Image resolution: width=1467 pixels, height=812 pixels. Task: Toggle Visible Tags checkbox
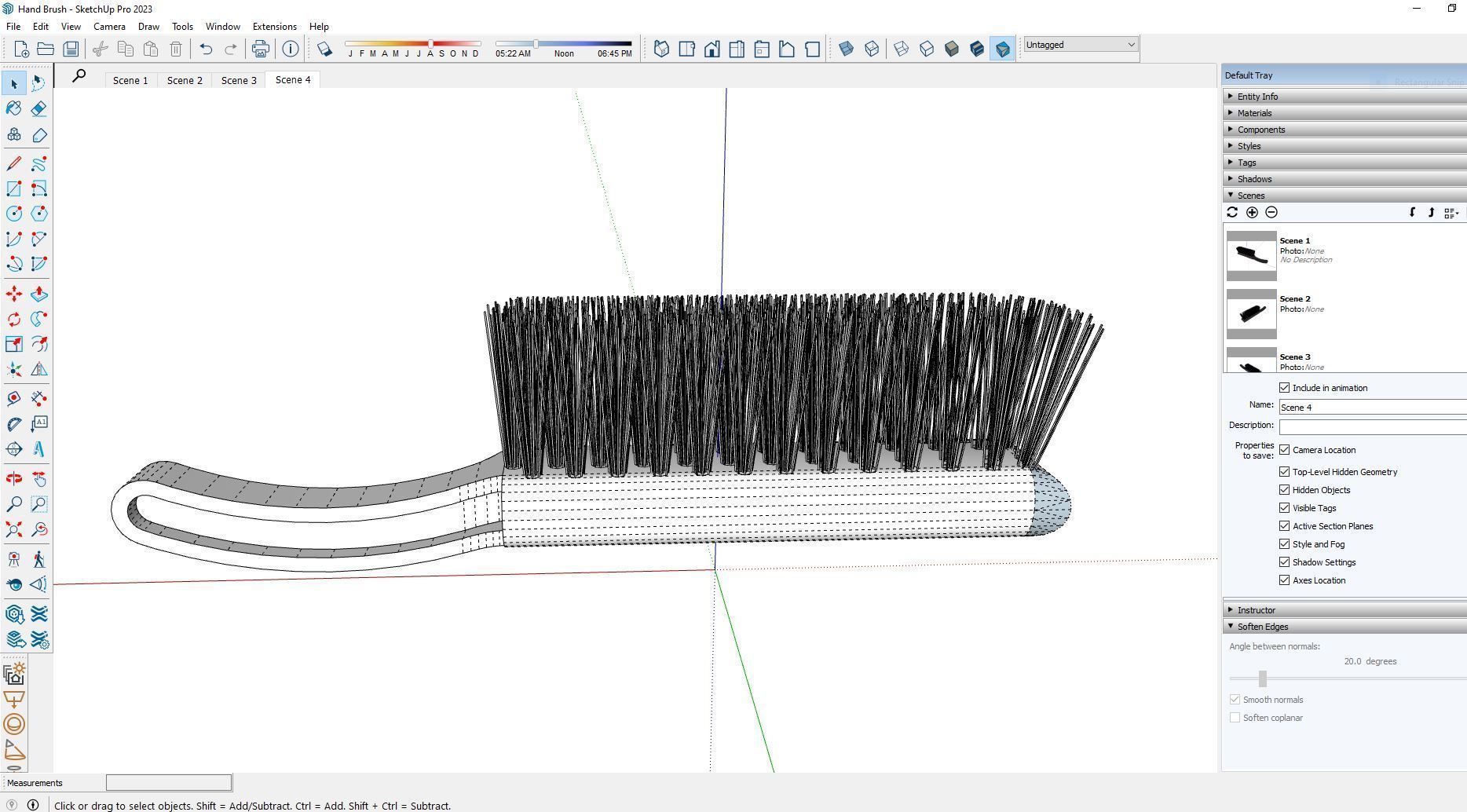[x=1285, y=508]
